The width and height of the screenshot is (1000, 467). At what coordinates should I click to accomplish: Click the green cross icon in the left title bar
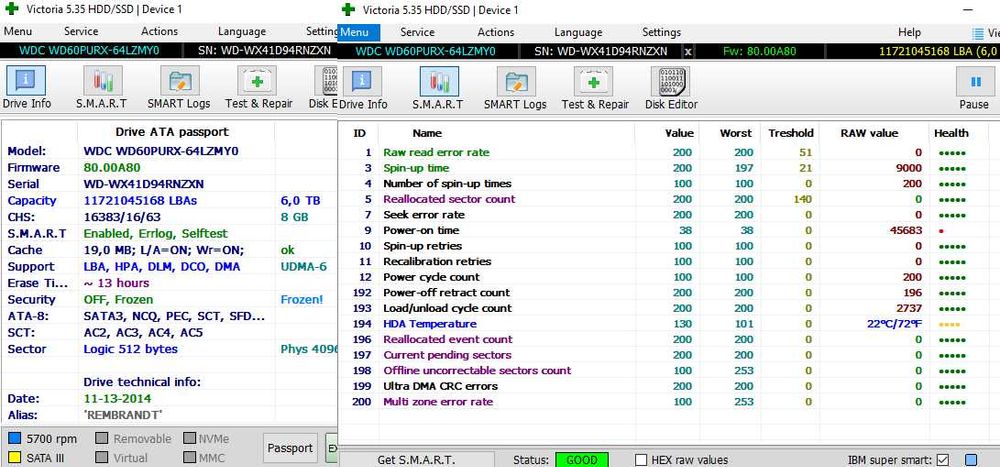tap(11, 9)
